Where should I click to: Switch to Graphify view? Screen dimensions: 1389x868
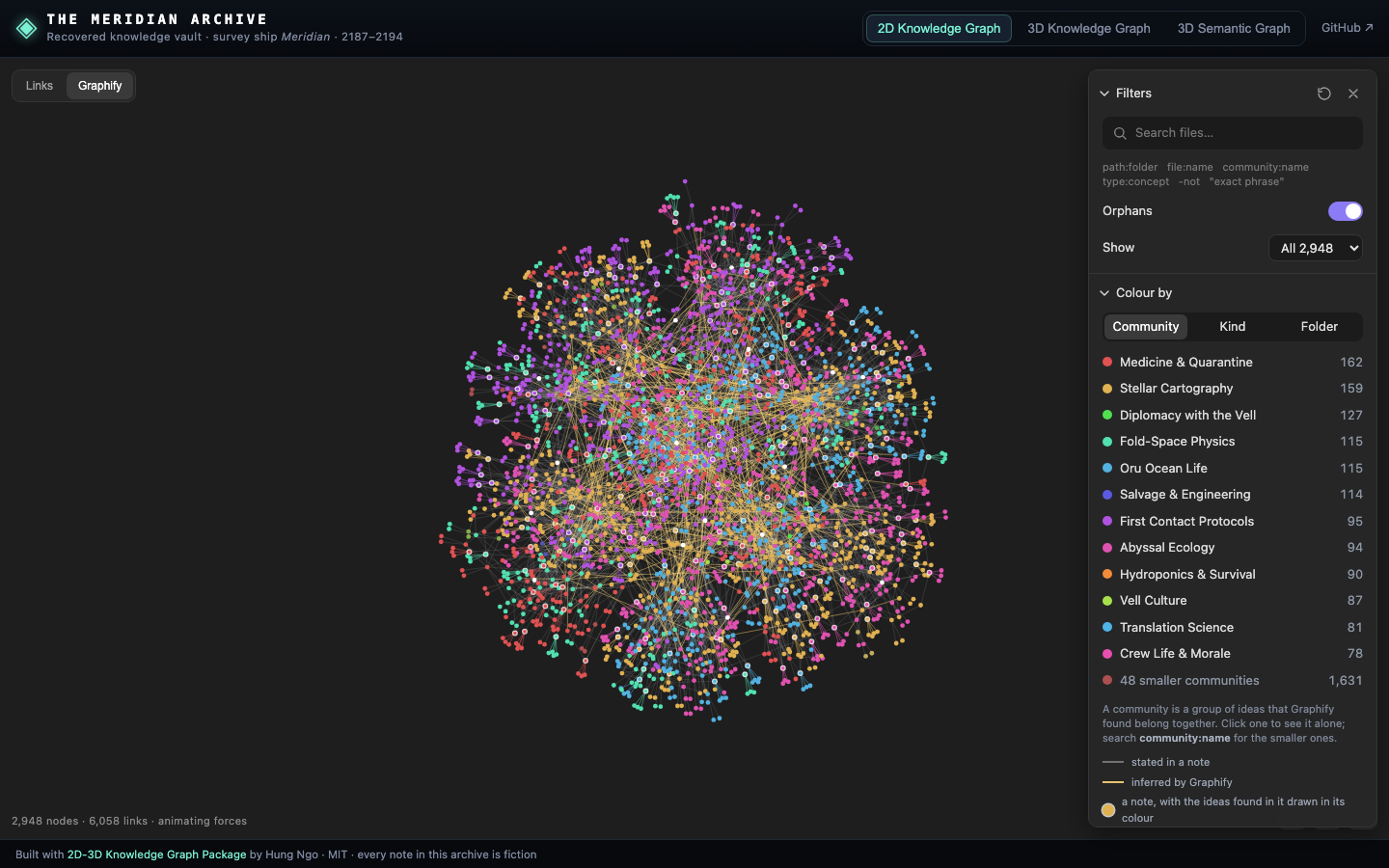click(x=100, y=86)
